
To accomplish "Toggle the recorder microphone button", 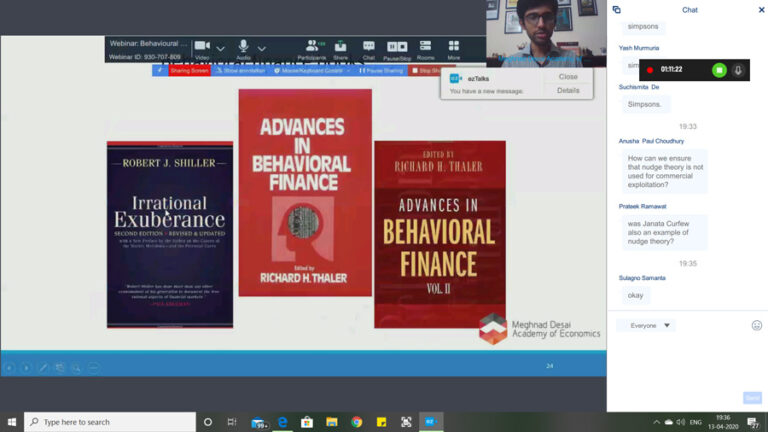I will click(x=739, y=70).
